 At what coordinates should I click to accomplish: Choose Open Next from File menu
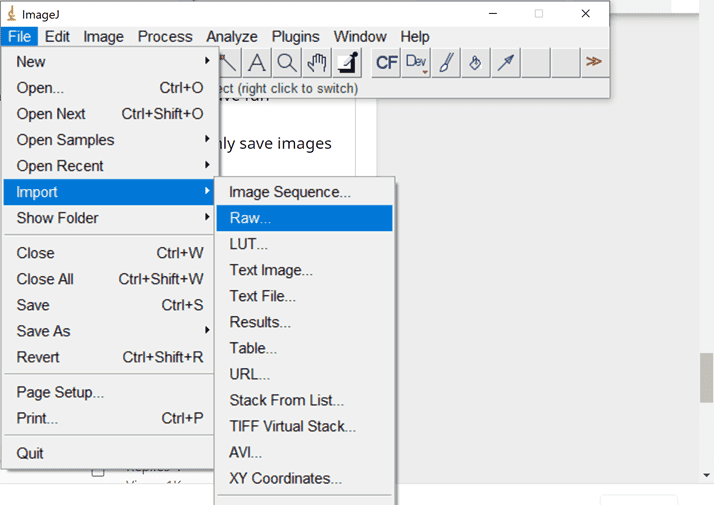[109, 114]
